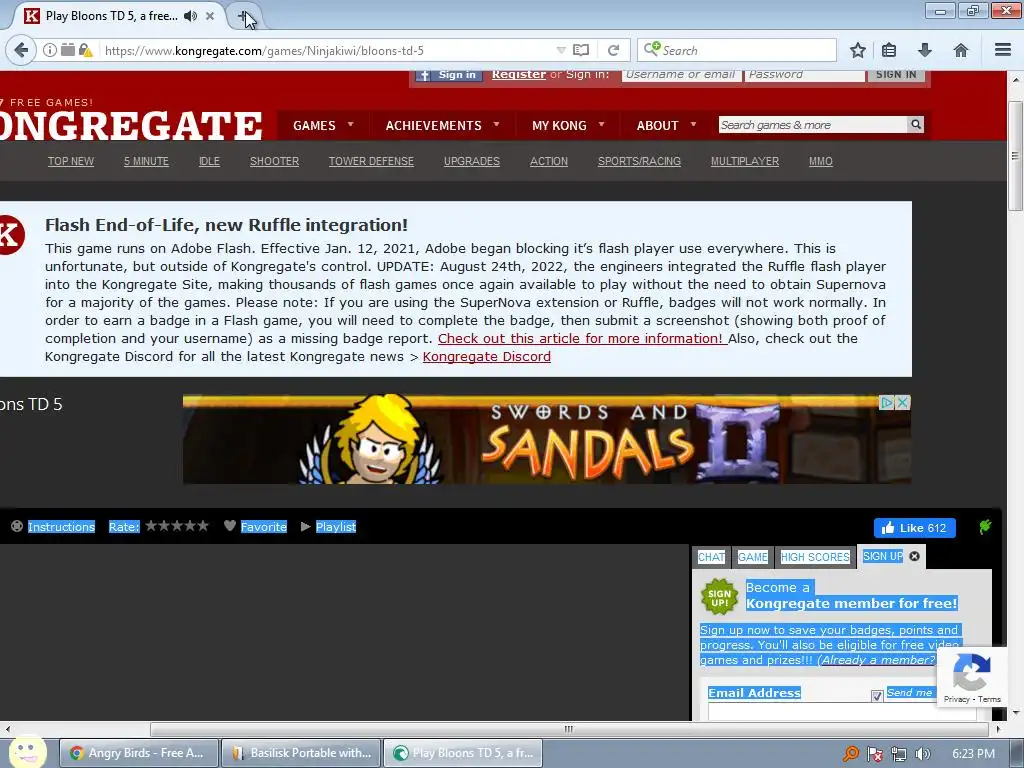The width and height of the screenshot is (1024, 768).
Task: Open a new tab with plus button
Action: click(x=243, y=16)
